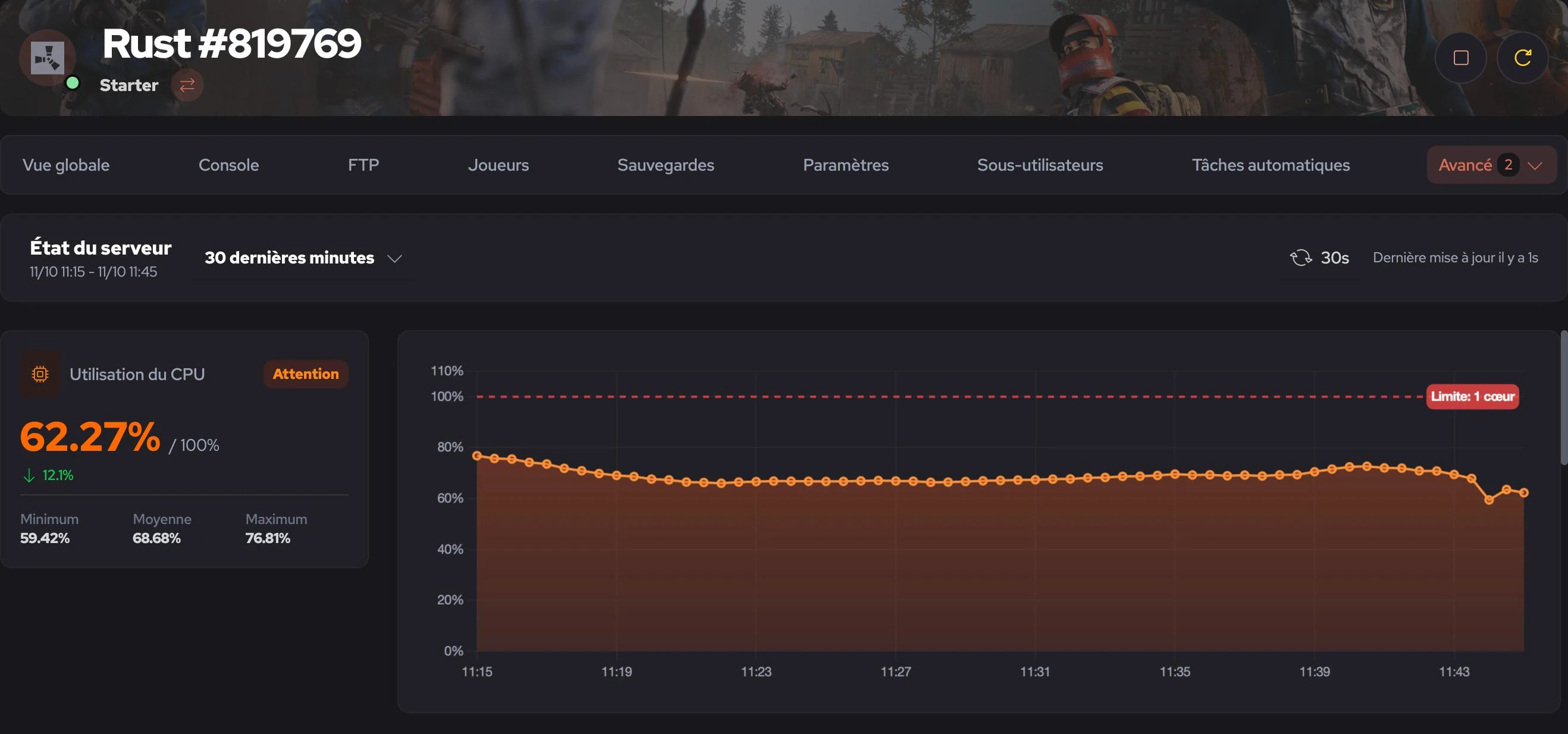
Task: Click the Limite: 1 cœur label
Action: (x=1472, y=396)
